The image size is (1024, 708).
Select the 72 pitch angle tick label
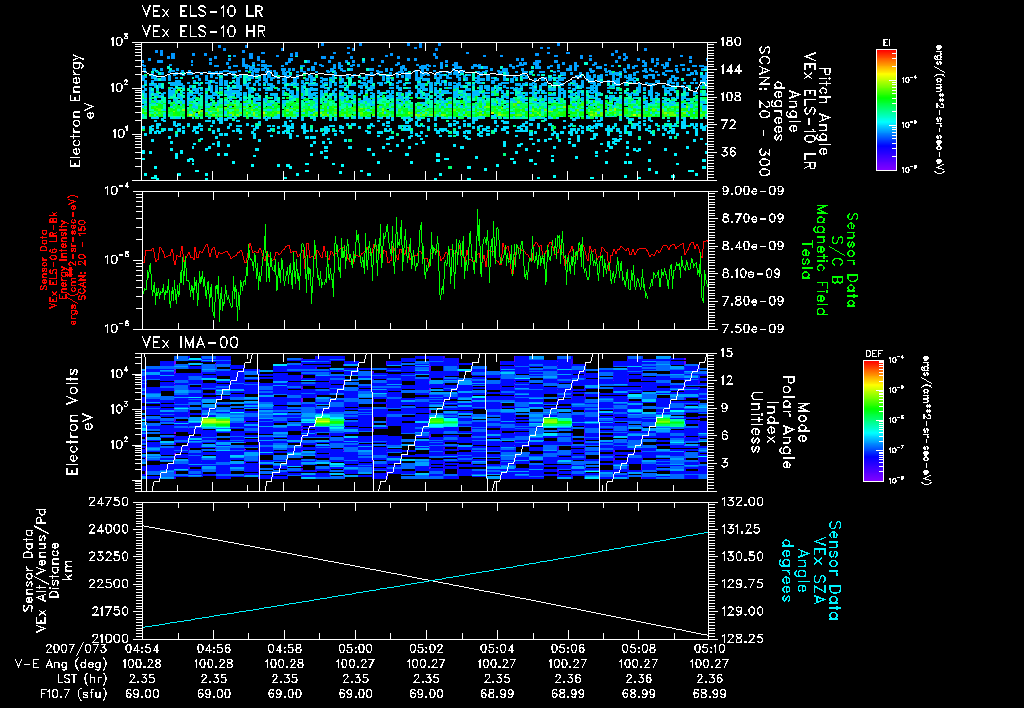tap(728, 124)
